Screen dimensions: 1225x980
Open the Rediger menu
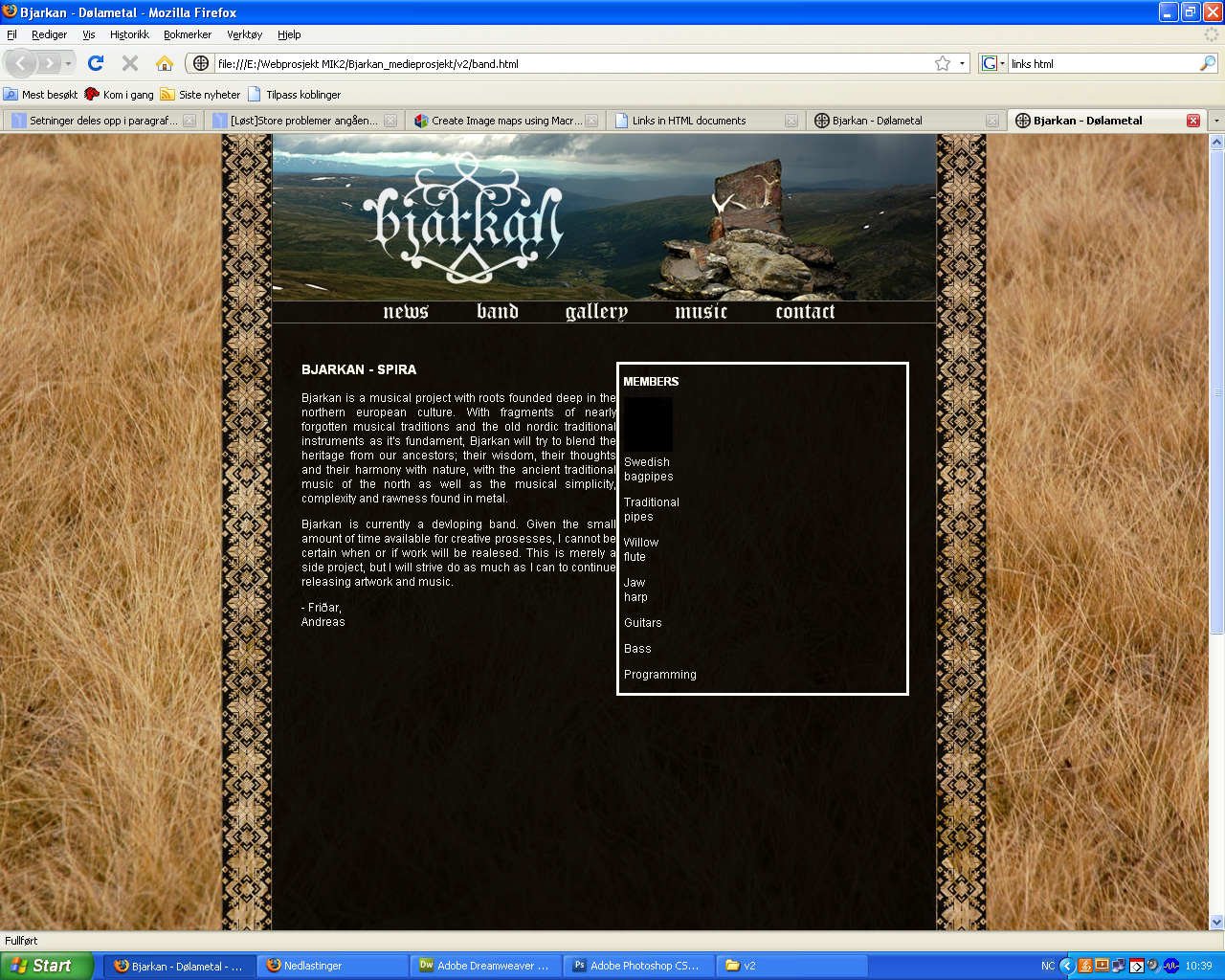[x=49, y=34]
